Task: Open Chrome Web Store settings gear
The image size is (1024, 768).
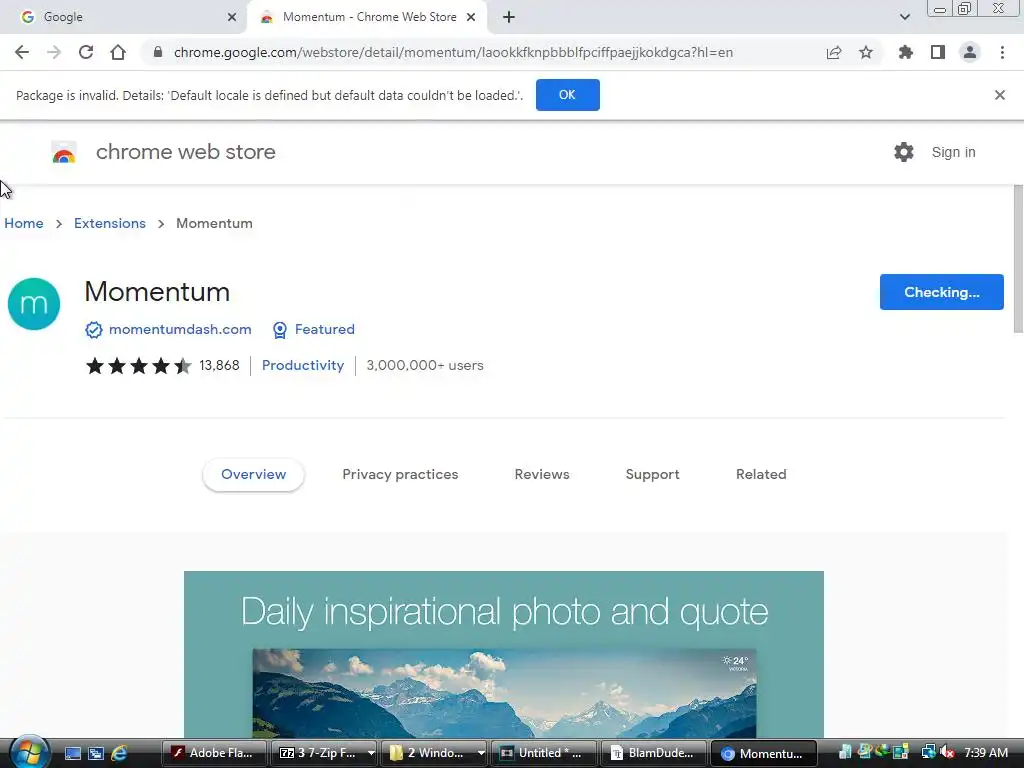Action: click(x=904, y=152)
